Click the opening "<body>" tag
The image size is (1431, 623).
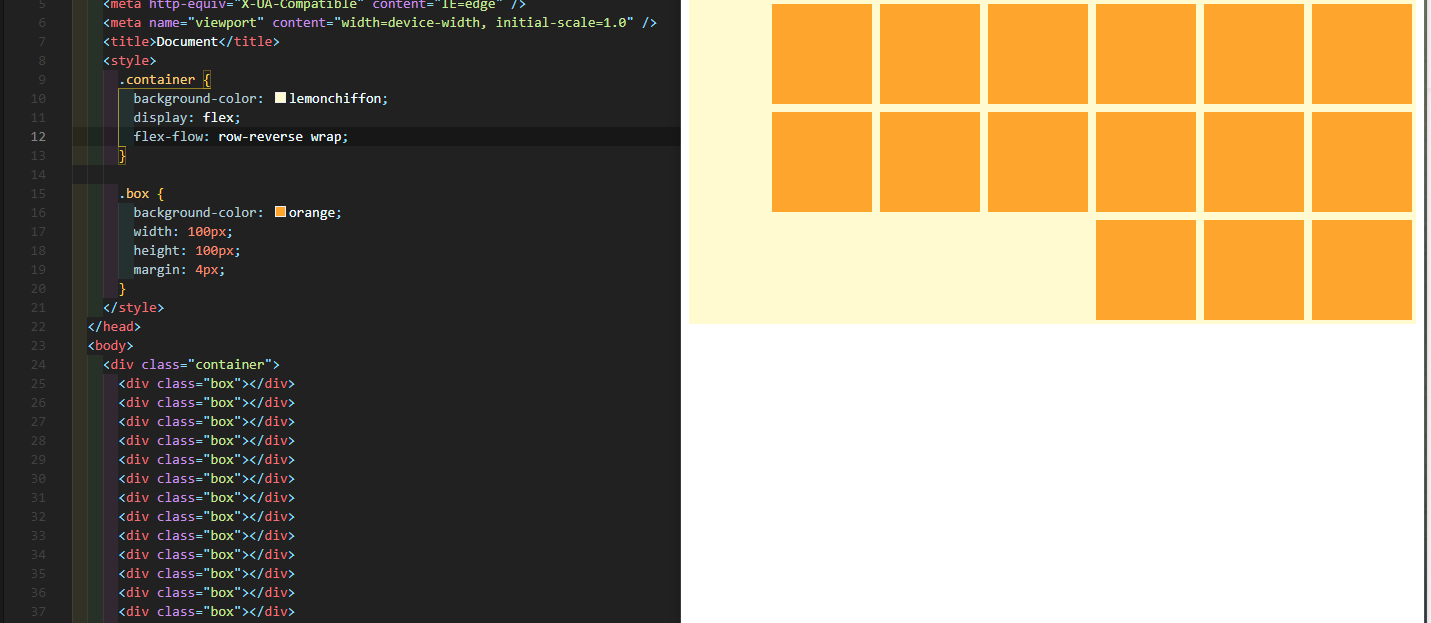click(x=110, y=345)
